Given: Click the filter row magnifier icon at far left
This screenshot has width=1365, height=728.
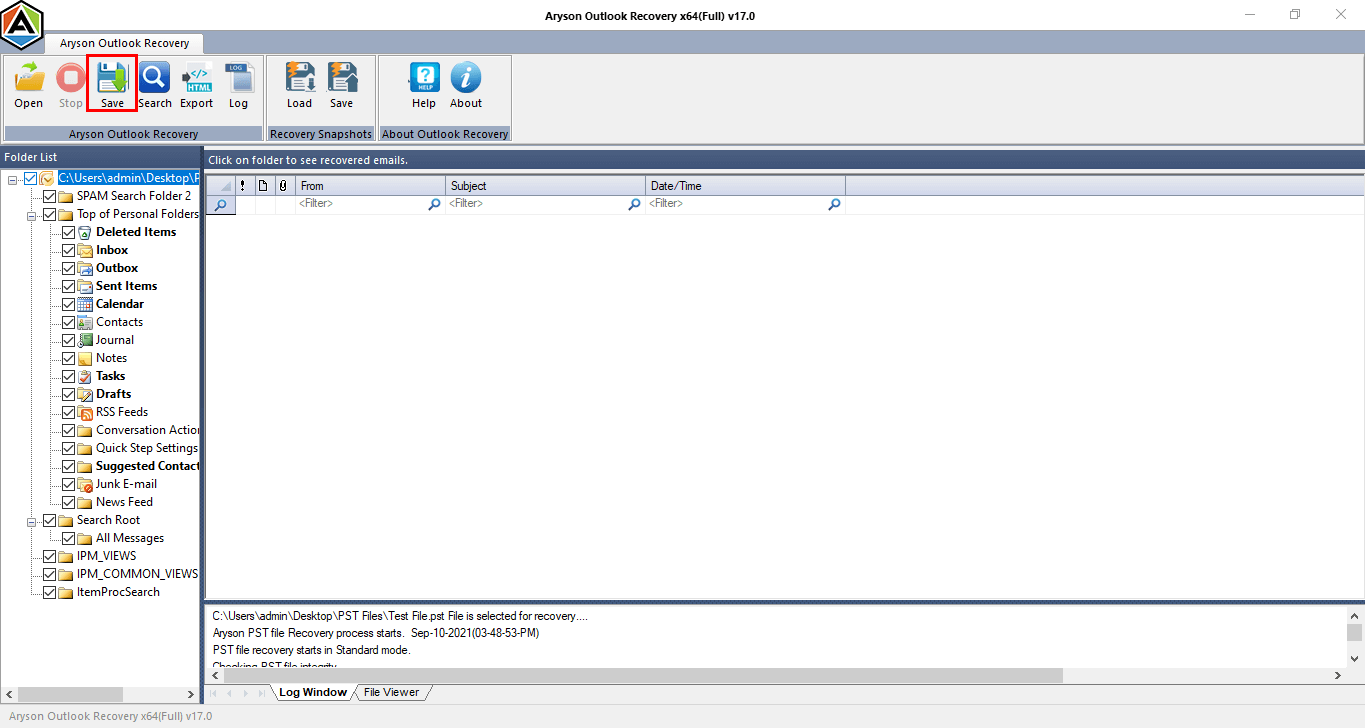Looking at the screenshot, I should pos(221,204).
